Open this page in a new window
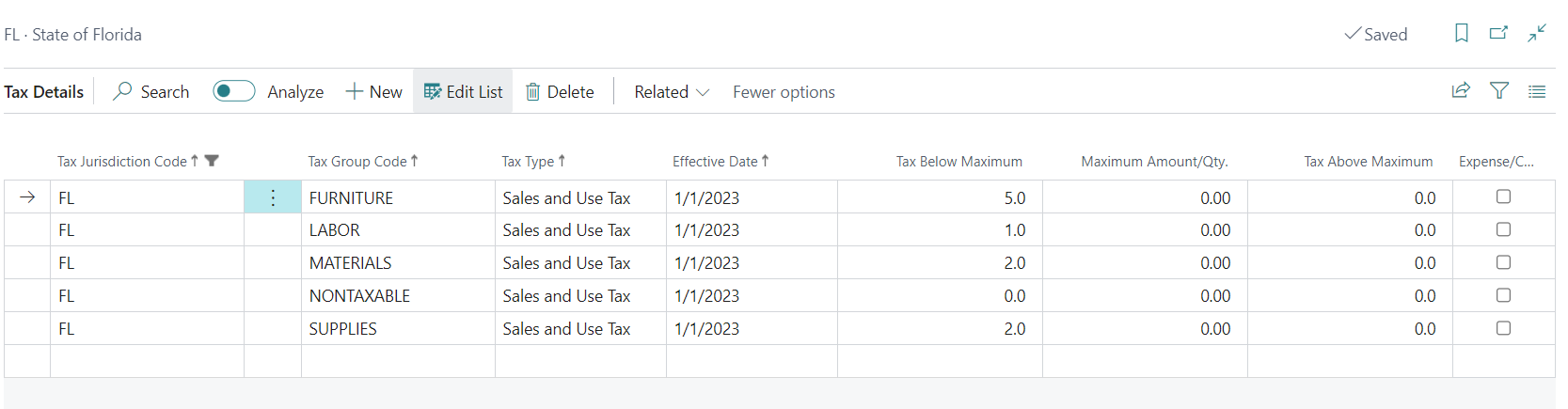This screenshot has height=409, width=1568. pos(1498,34)
